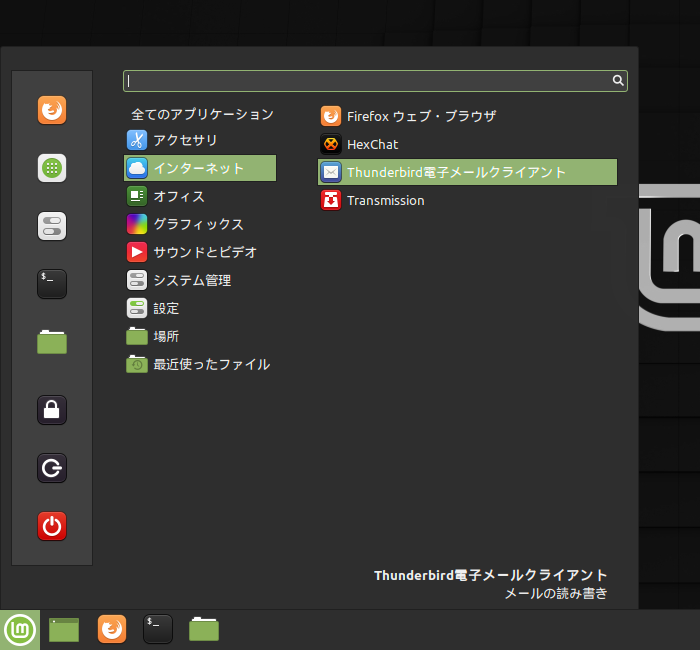Launch Thunderbird電子メールクライアント
This screenshot has height=650, width=700.
coord(467,172)
